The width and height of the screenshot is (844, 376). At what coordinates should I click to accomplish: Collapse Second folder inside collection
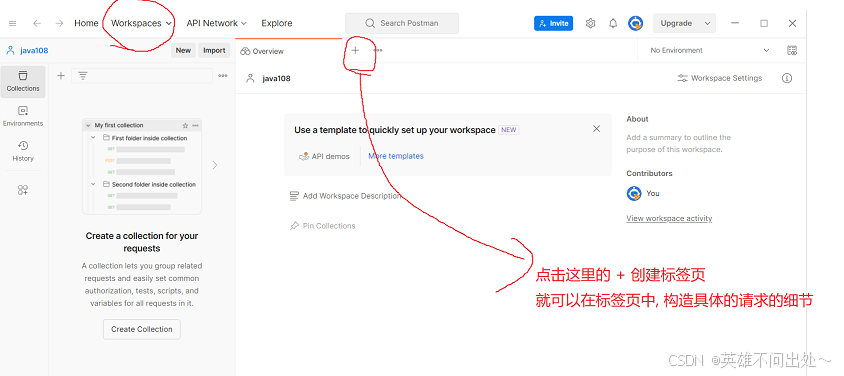point(93,184)
